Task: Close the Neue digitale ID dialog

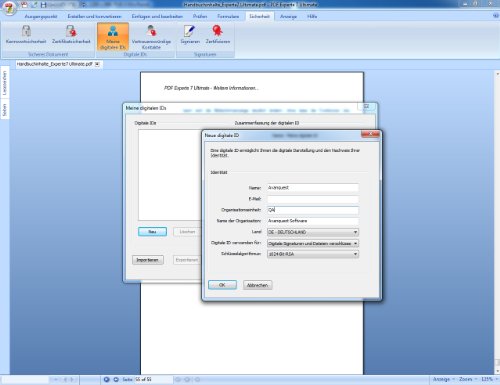Action: point(370,134)
